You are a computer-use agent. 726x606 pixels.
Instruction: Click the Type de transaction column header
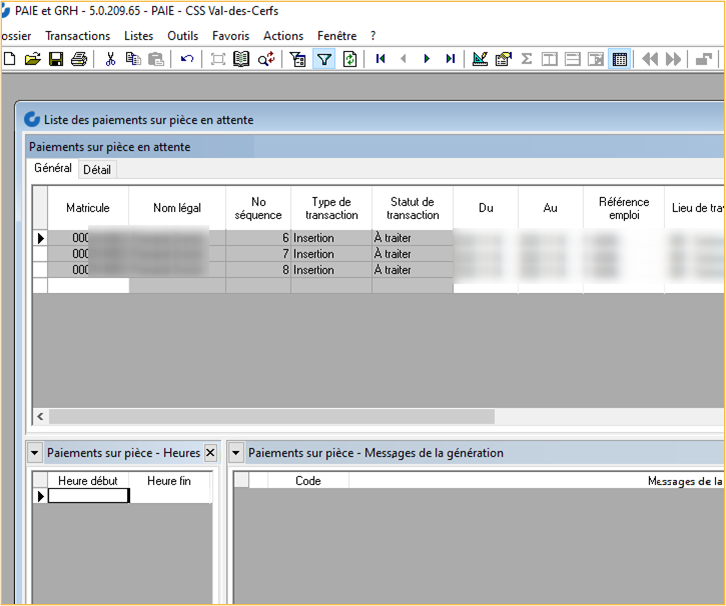tap(332, 208)
